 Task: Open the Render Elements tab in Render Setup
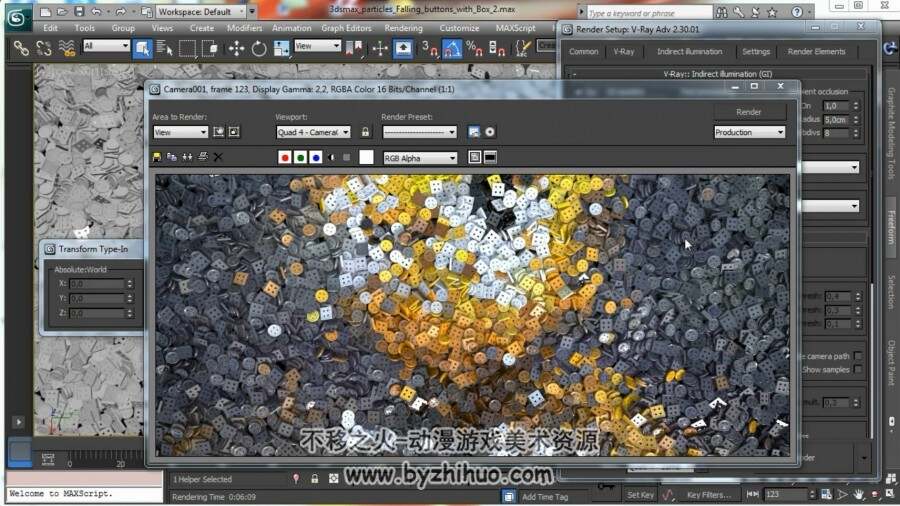click(x=816, y=51)
